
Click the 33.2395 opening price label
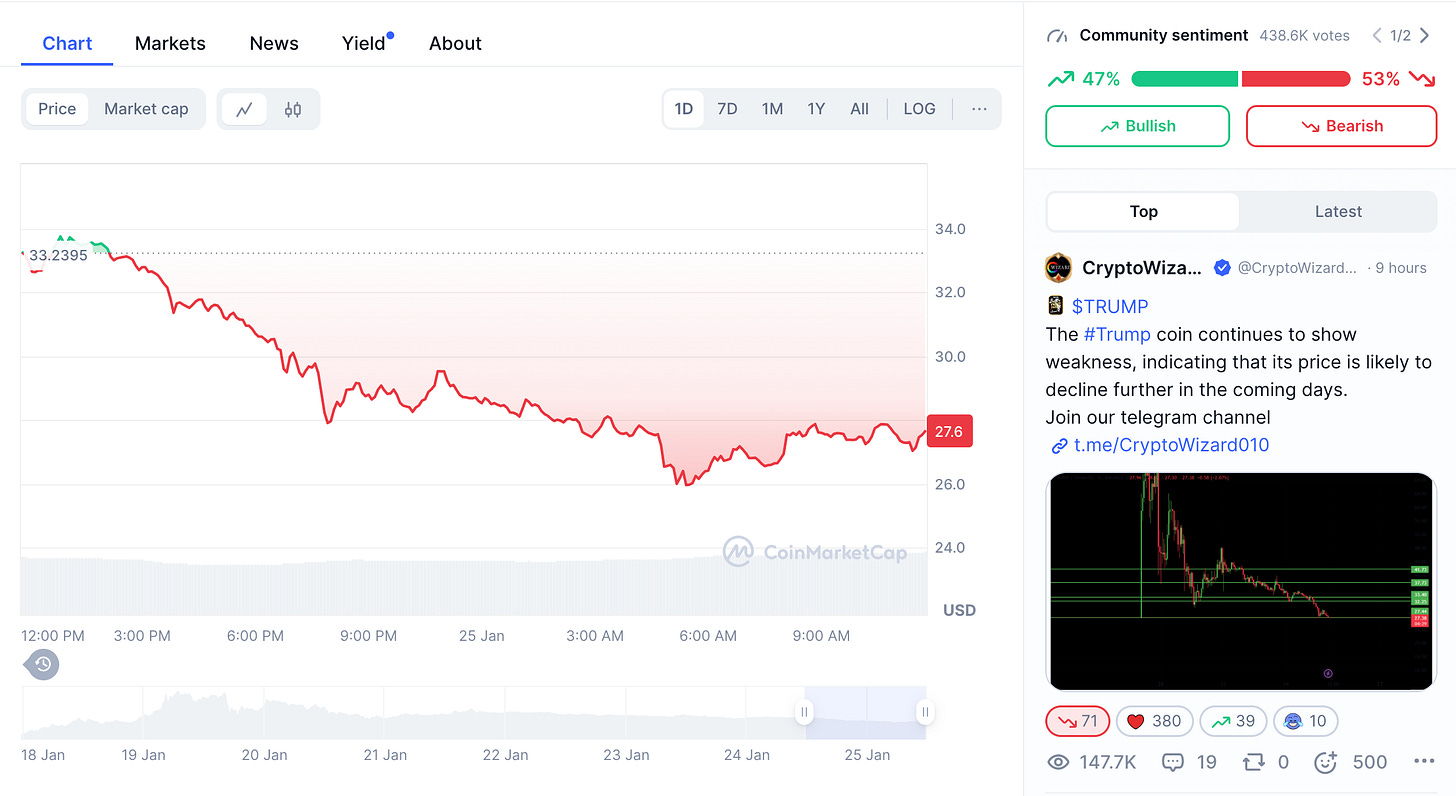57,254
